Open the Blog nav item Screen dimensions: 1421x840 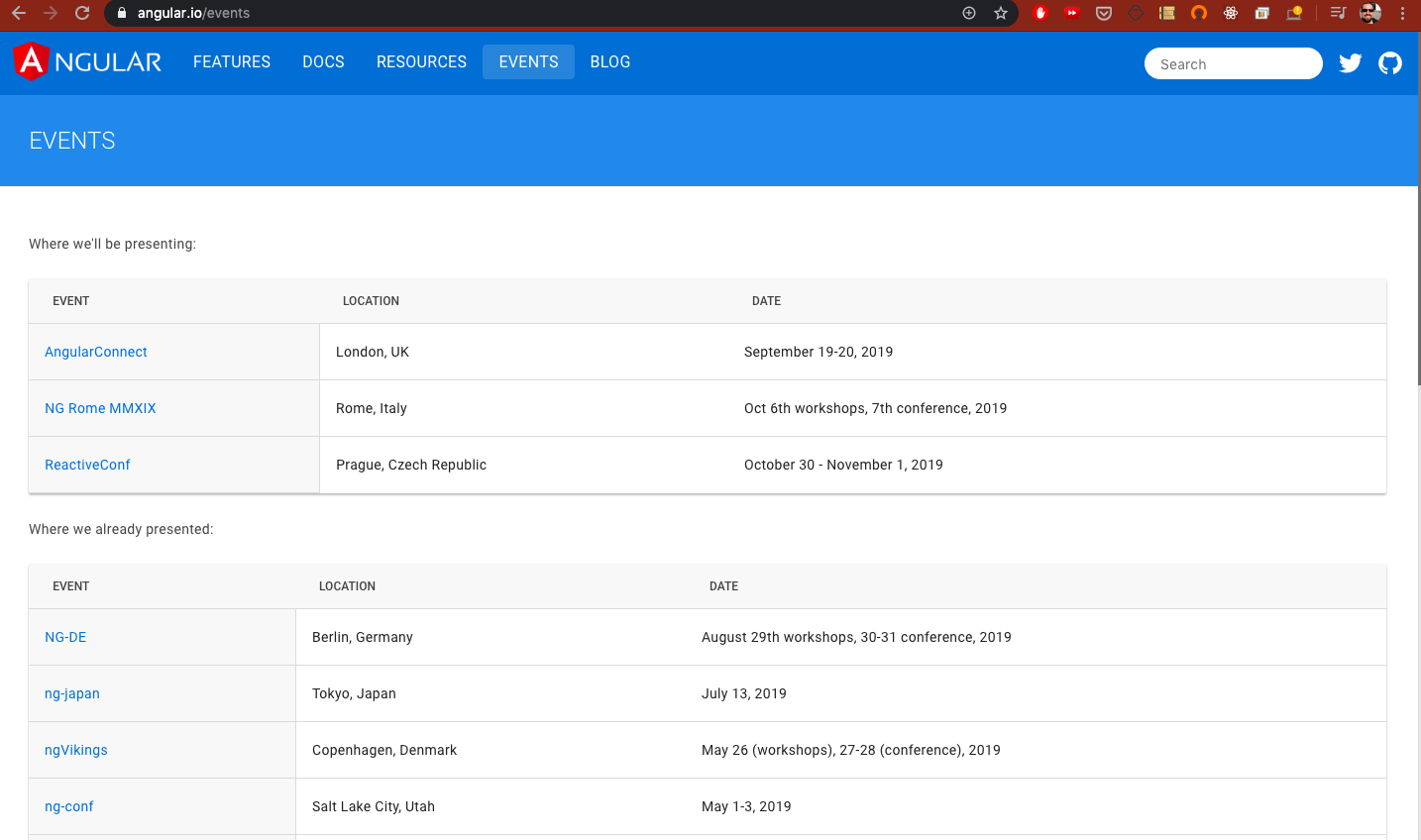point(610,61)
